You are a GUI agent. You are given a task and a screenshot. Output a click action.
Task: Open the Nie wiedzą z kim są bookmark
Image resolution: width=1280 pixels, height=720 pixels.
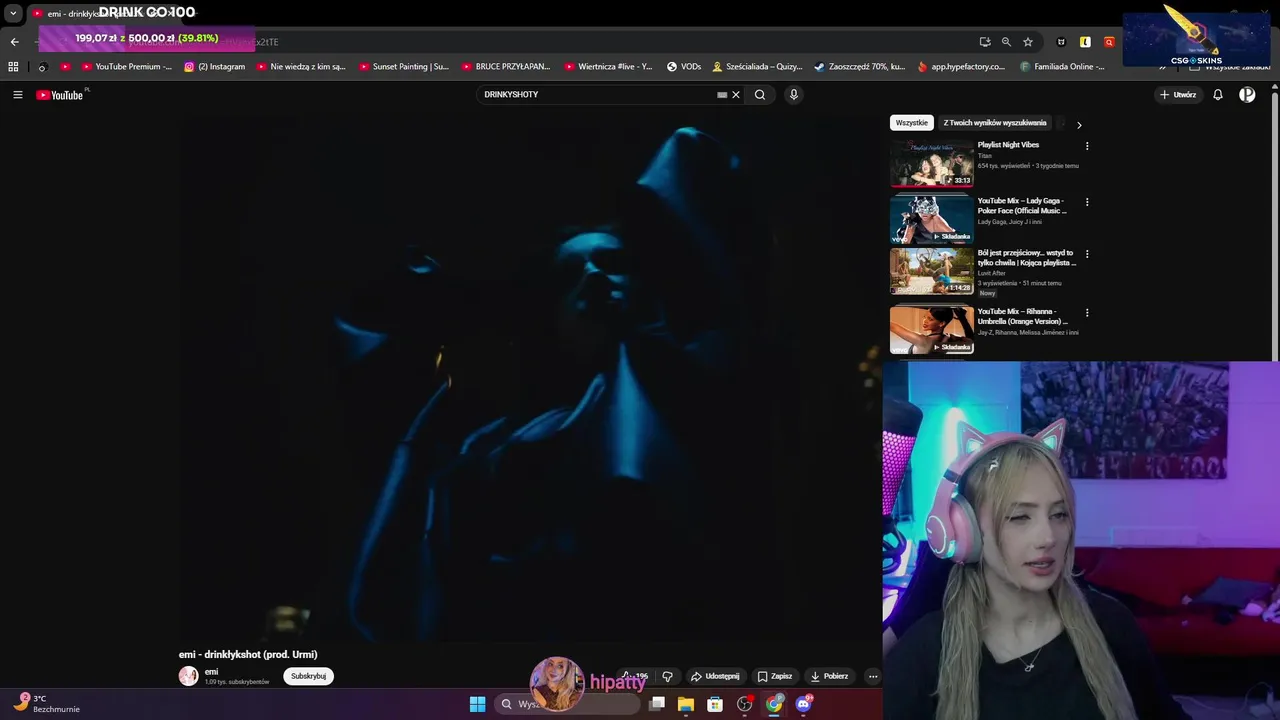(301, 67)
